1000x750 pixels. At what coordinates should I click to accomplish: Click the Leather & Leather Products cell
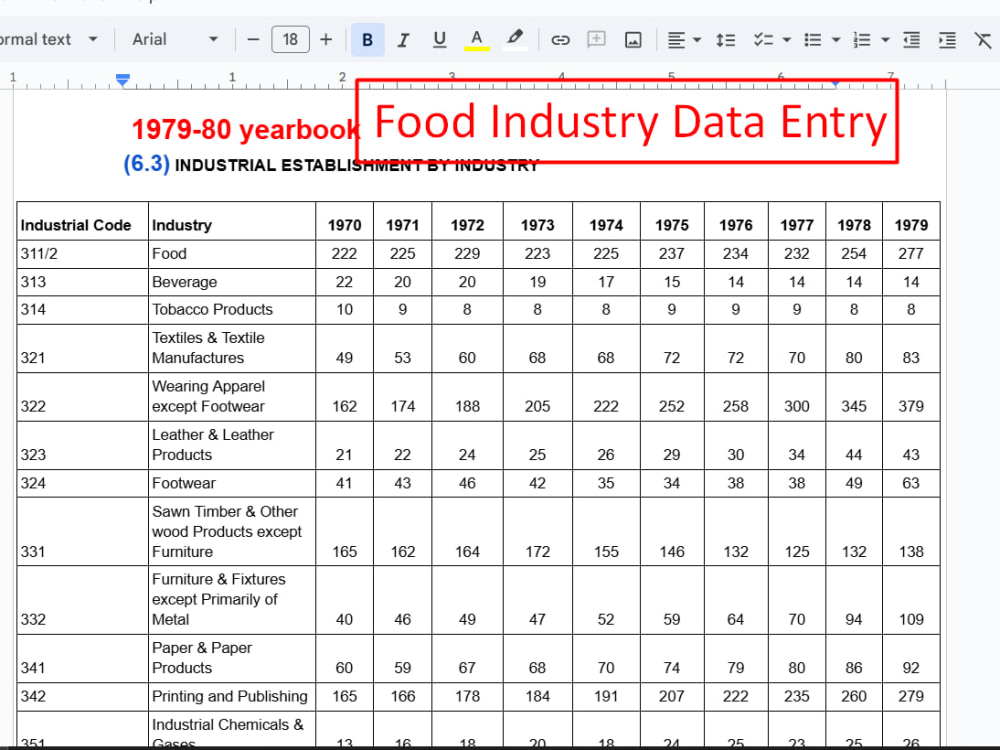pyautogui.click(x=232, y=445)
